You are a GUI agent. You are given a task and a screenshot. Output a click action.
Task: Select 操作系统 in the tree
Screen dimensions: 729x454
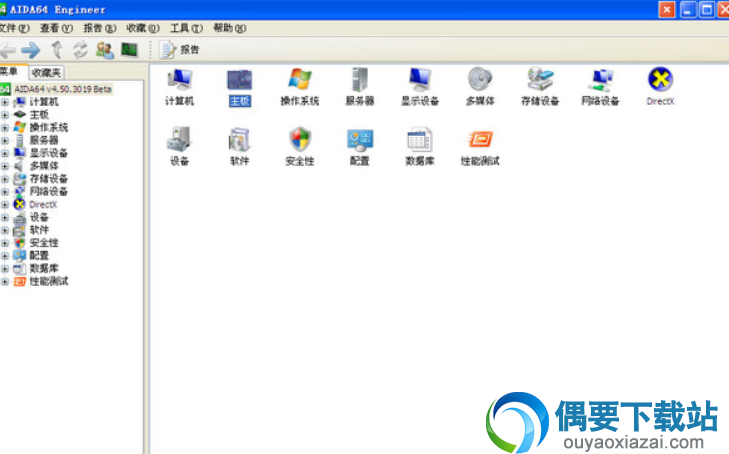tap(49, 127)
